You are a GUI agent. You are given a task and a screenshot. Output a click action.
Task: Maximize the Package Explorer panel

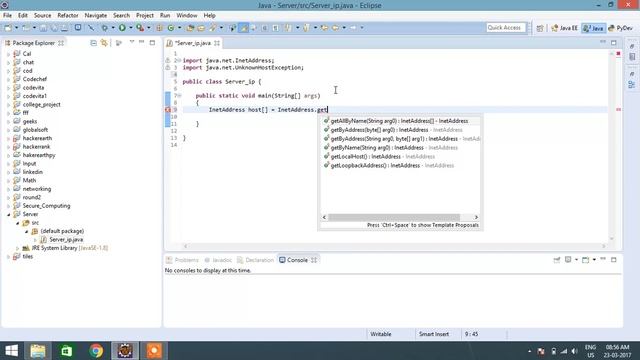click(152, 42)
